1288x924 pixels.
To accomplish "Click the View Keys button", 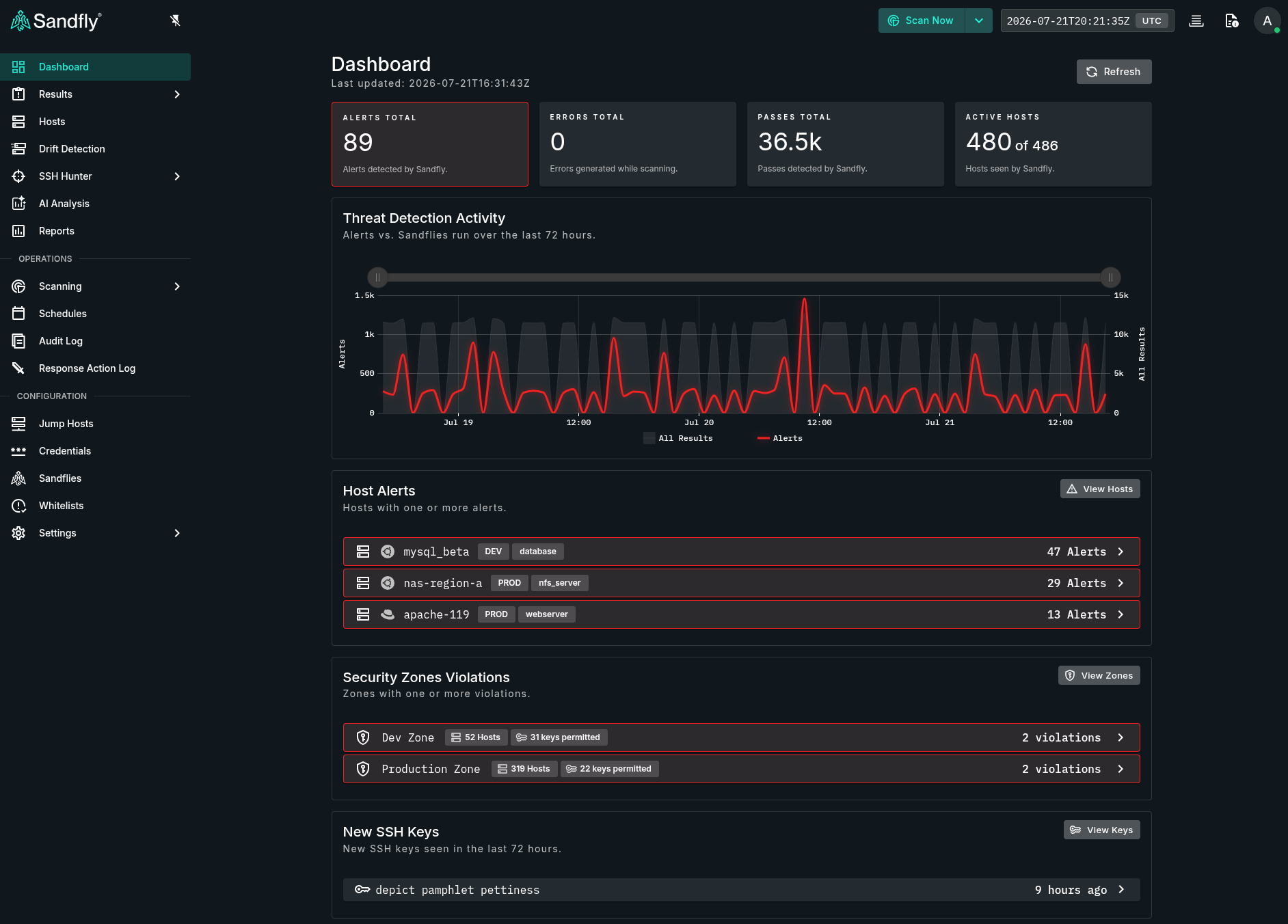I will [x=1102, y=830].
